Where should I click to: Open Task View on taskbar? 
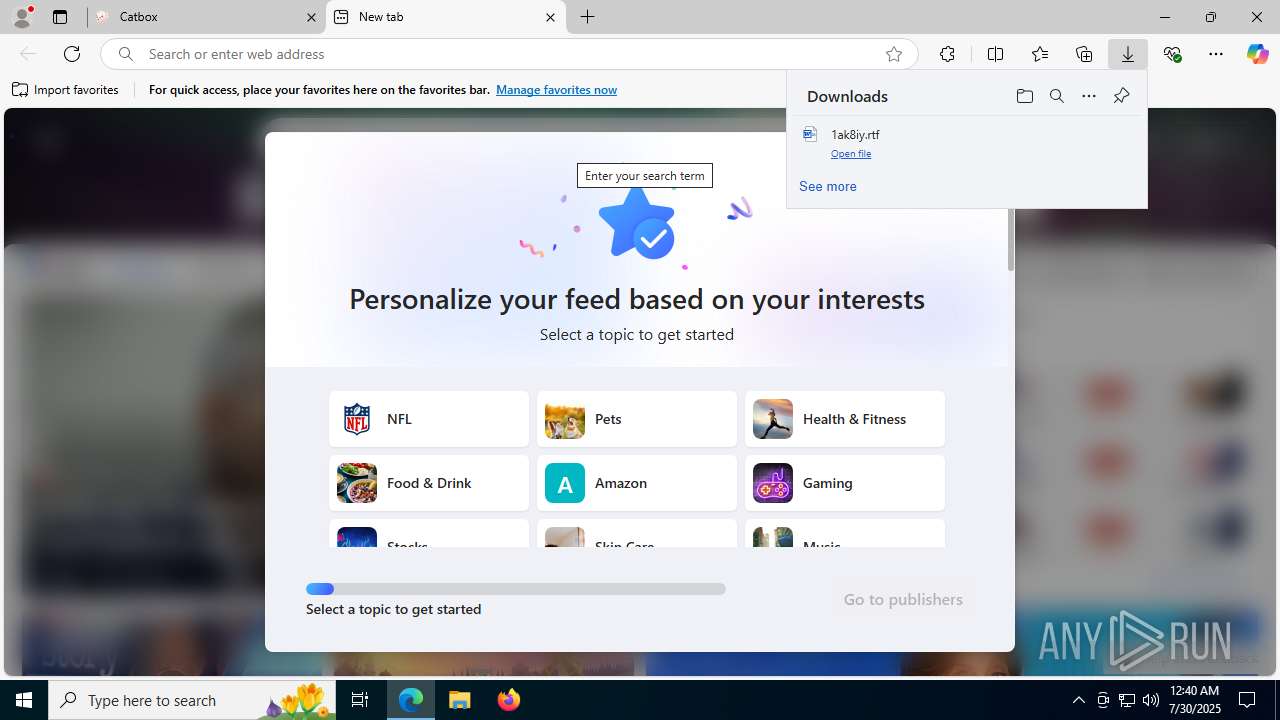[360, 700]
